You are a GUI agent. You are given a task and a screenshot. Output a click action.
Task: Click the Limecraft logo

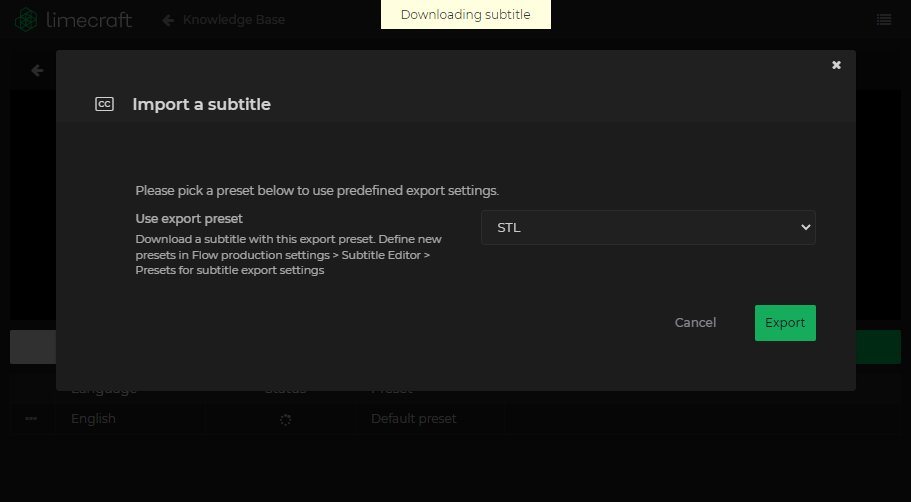coord(73,20)
